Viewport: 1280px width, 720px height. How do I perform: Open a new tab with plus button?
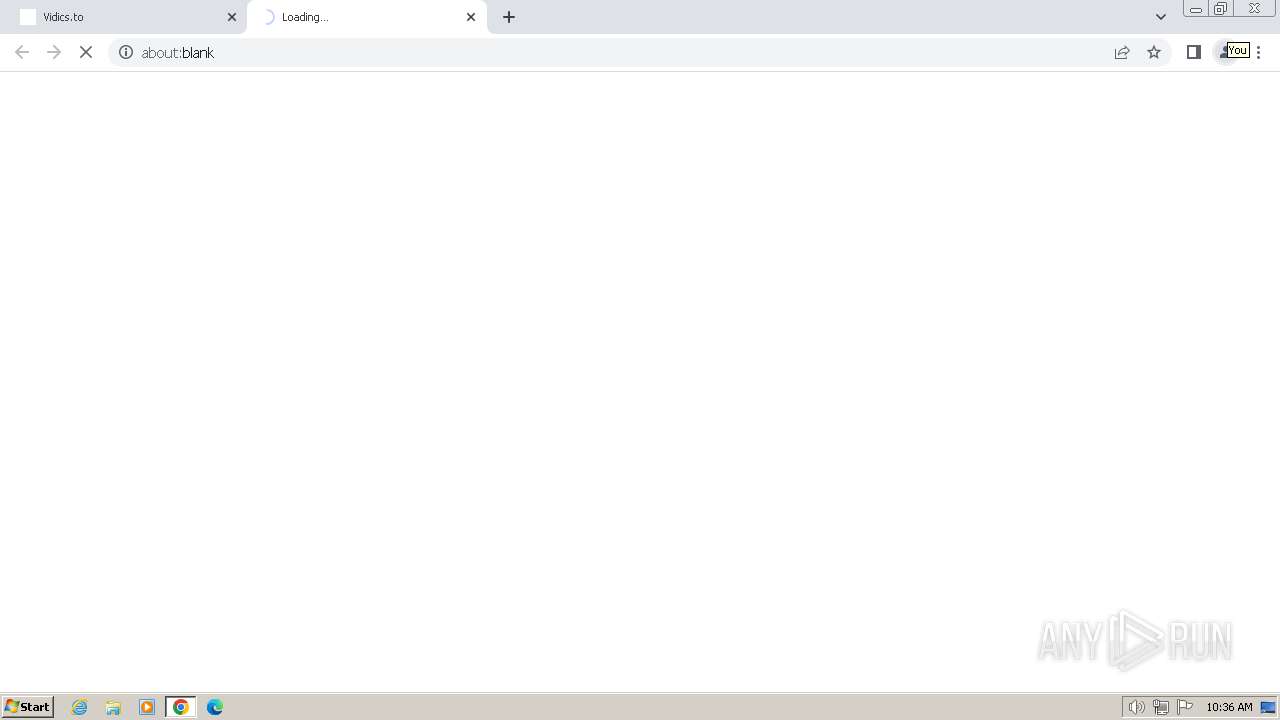coord(509,17)
